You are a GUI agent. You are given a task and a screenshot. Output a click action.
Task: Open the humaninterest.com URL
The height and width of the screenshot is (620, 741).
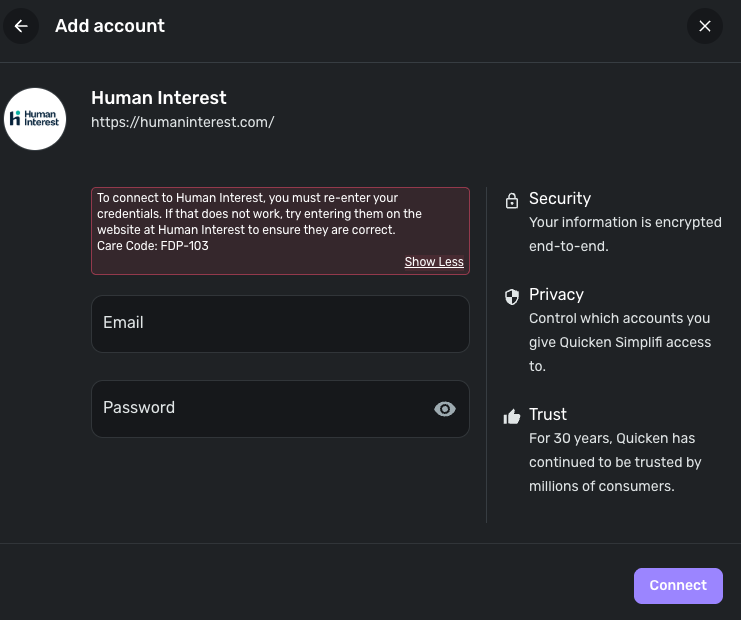coord(182,122)
